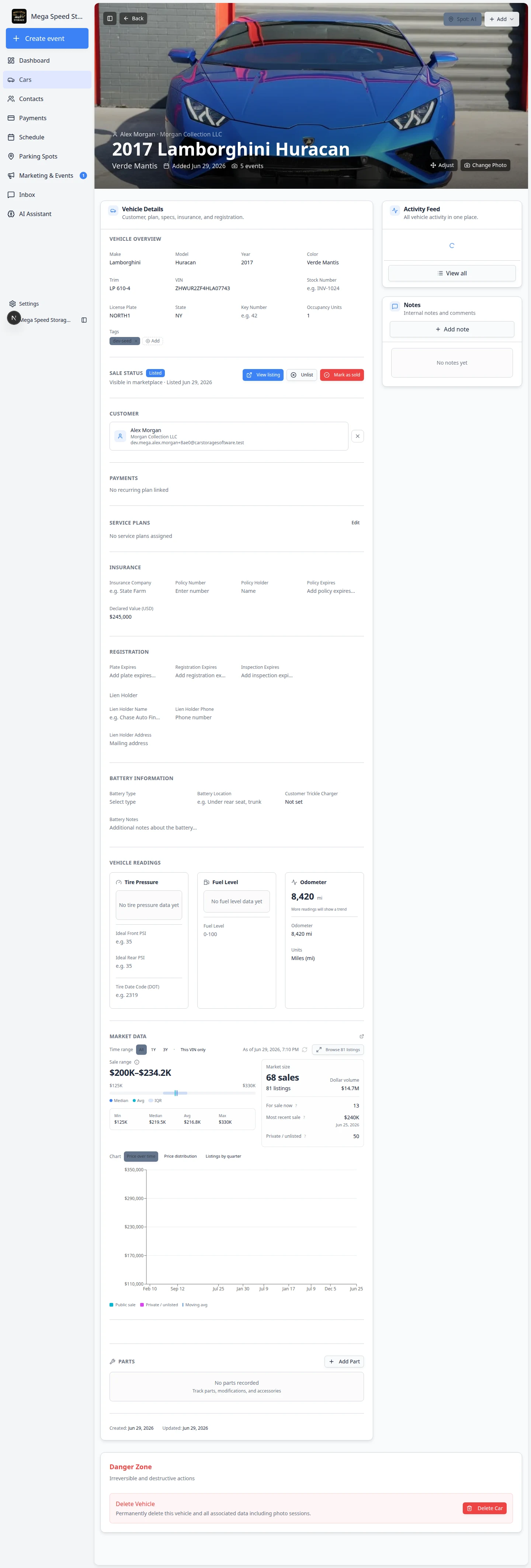Go back with the Back button

tap(133, 18)
